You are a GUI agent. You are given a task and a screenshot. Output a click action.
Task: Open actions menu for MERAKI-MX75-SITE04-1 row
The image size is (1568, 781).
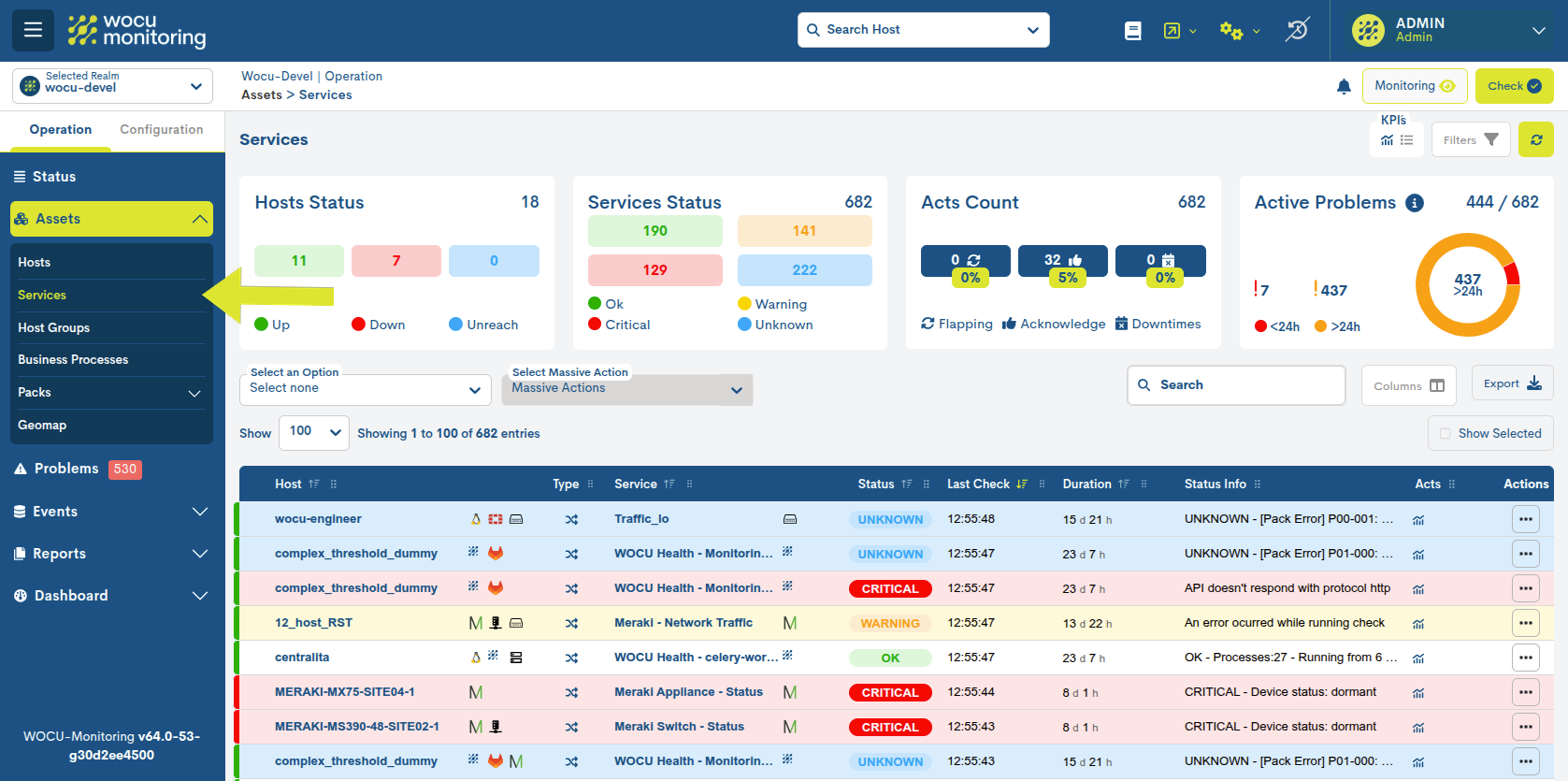pyautogui.click(x=1526, y=692)
